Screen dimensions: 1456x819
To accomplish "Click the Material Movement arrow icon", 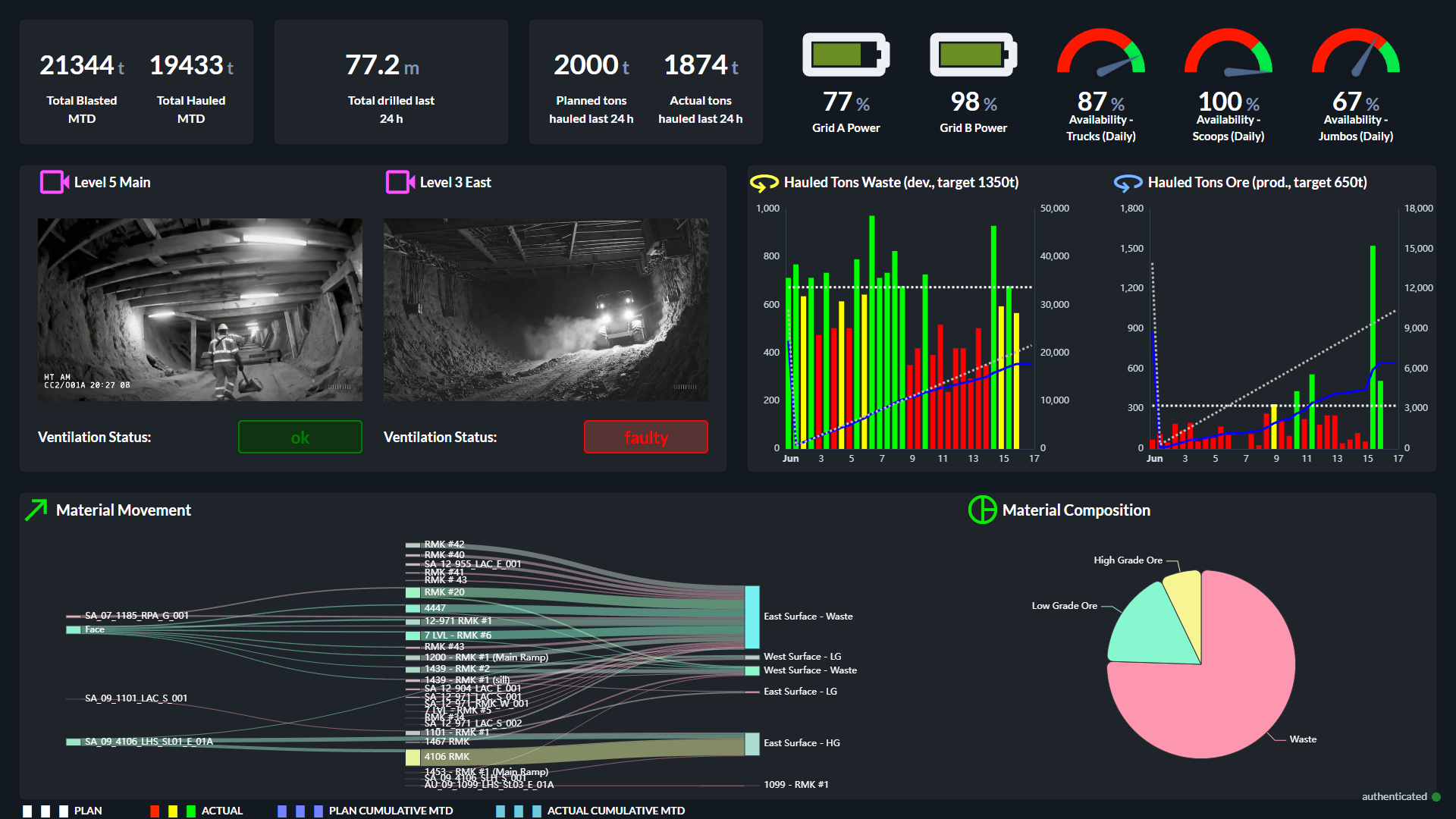I will [36, 510].
